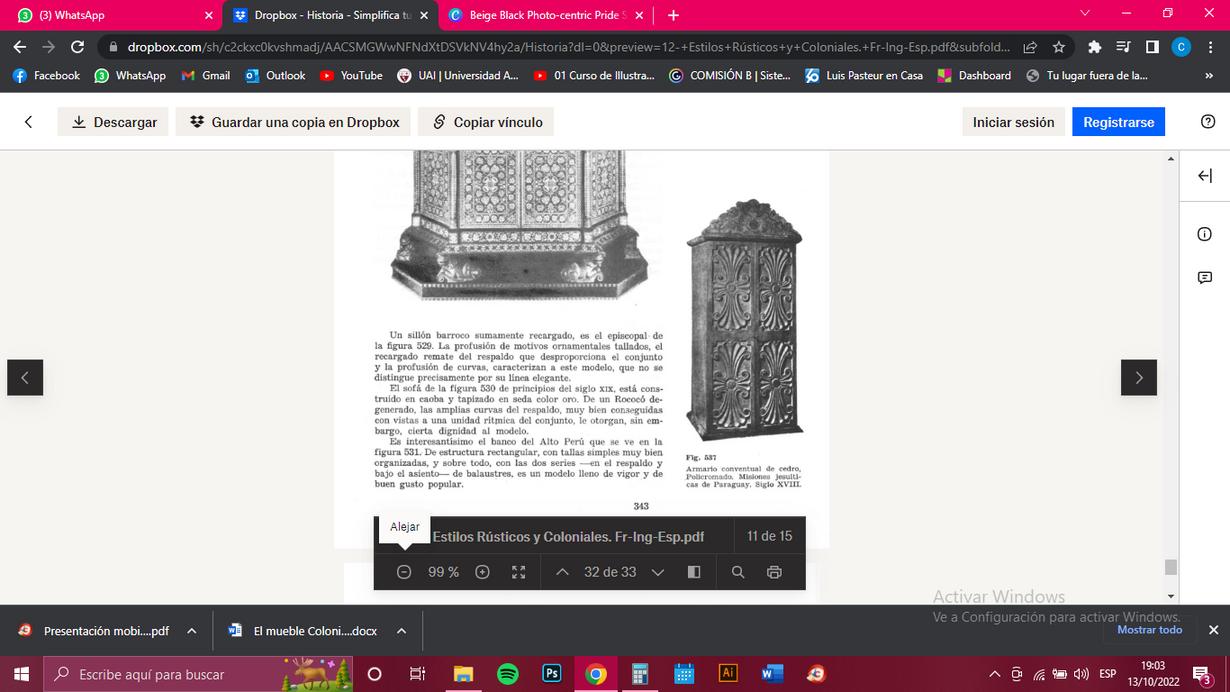The image size is (1230, 692).
Task: Click Guardar una copia en Dropbox
Action: click(x=294, y=122)
